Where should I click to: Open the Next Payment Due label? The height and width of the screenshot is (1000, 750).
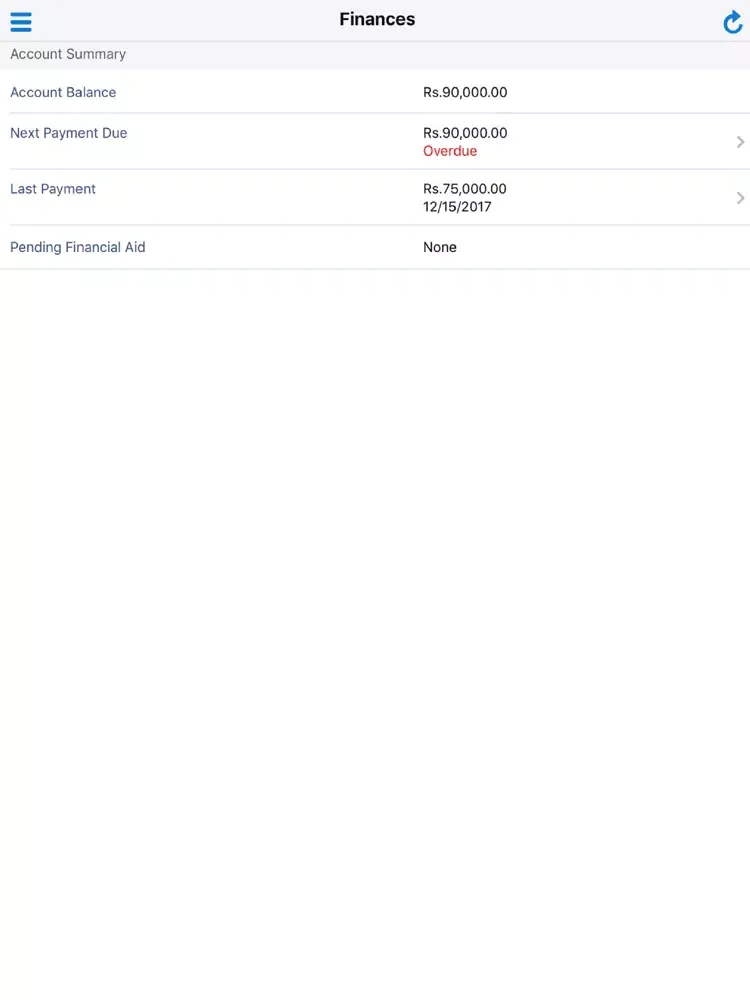point(68,133)
